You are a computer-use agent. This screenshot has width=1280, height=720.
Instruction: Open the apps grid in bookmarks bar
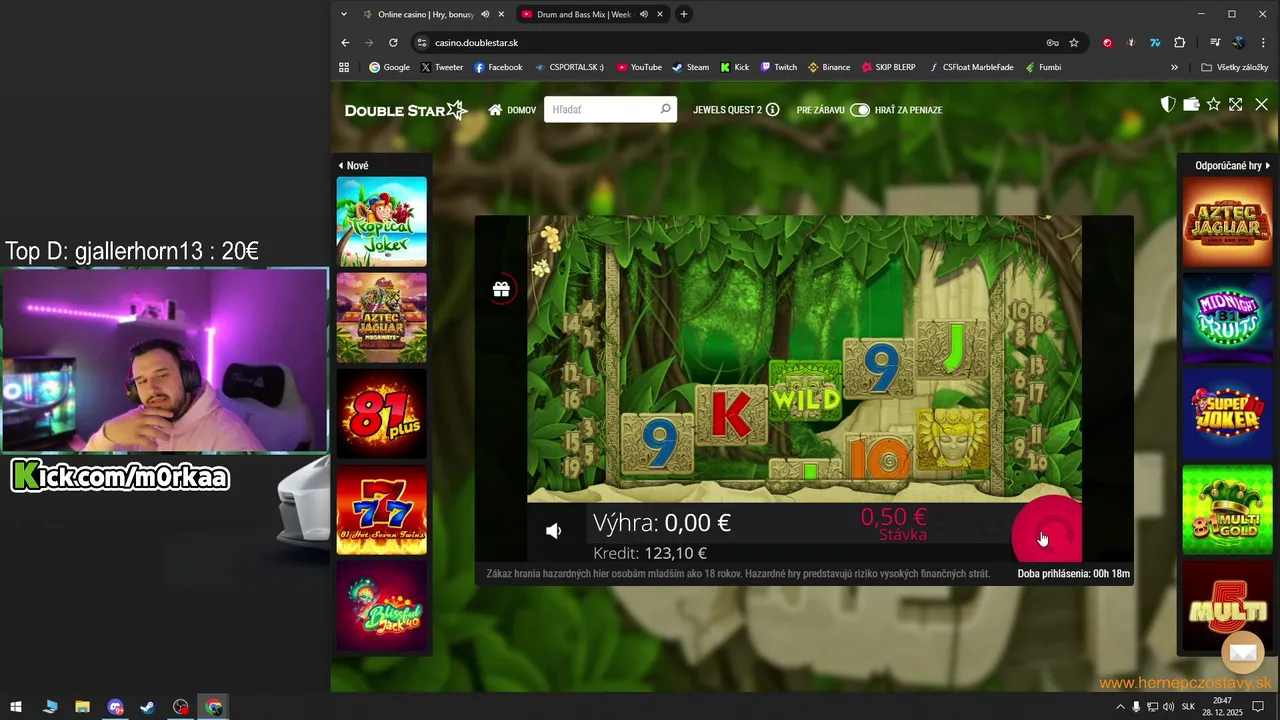point(344,67)
